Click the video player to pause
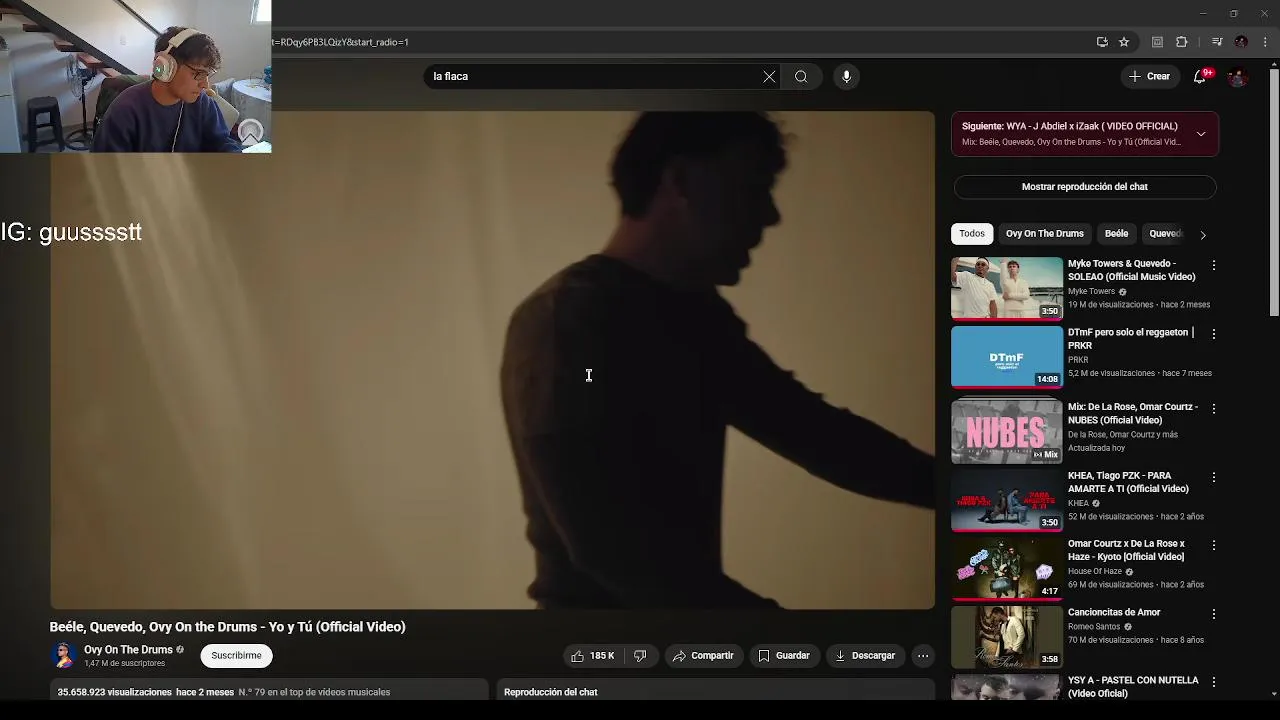The width and height of the screenshot is (1280, 720). click(492, 360)
